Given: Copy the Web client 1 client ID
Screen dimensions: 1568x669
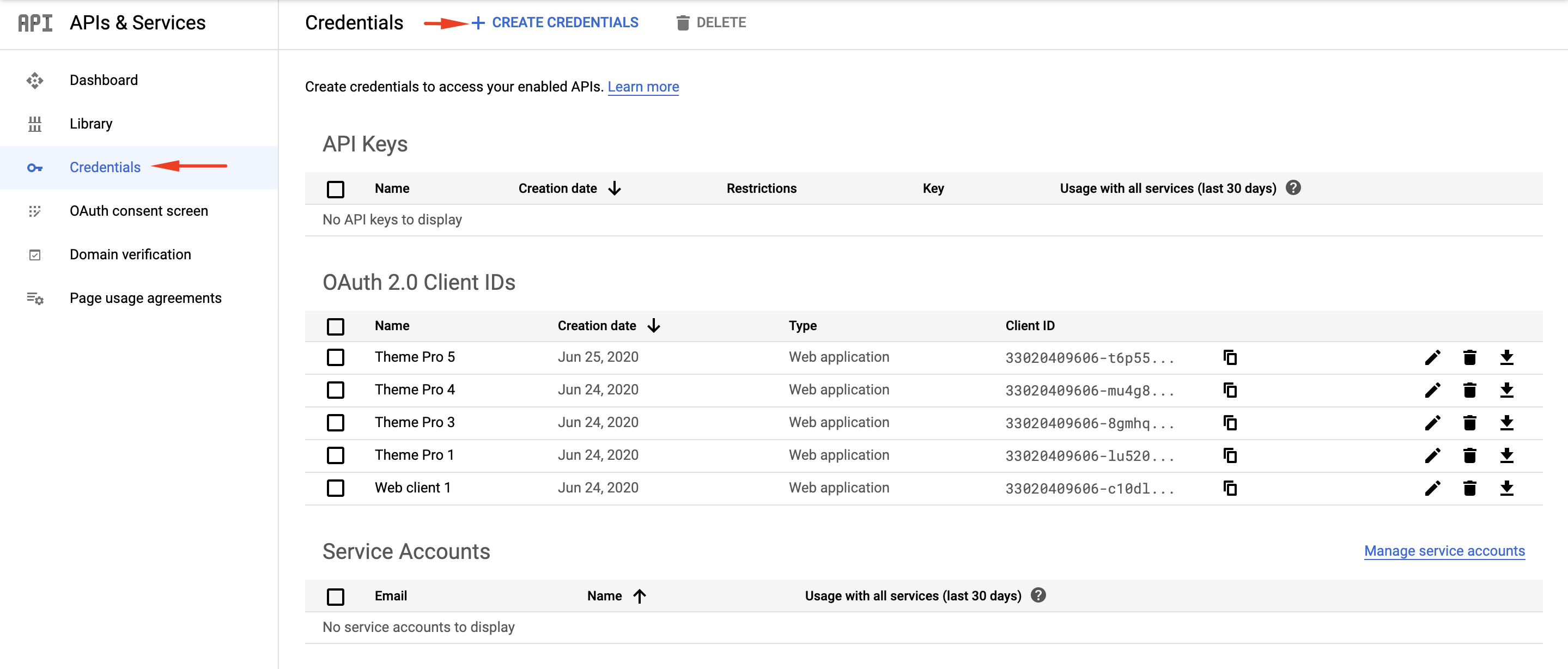Looking at the screenshot, I should [x=1230, y=488].
